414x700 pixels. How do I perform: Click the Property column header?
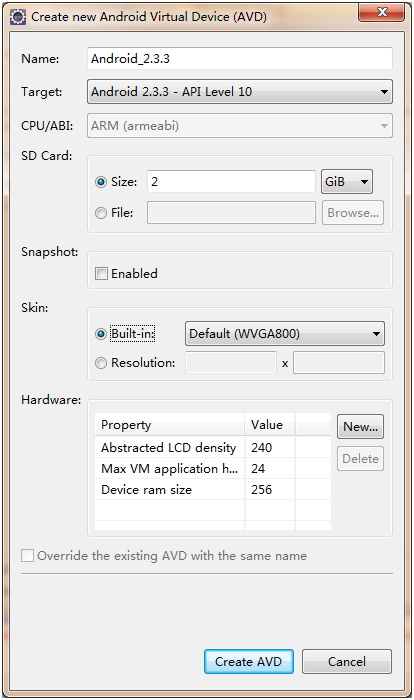(170, 425)
